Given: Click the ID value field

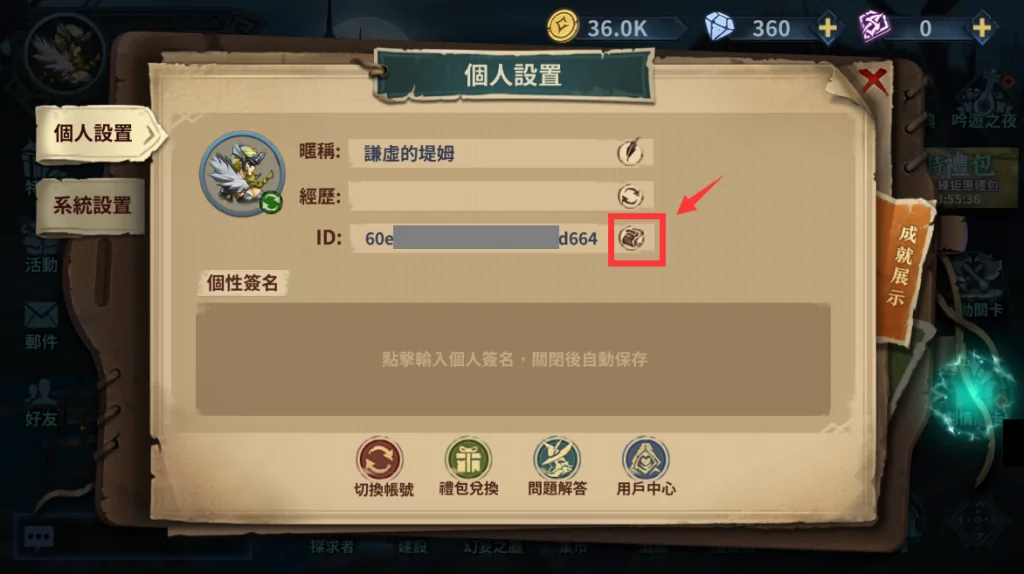Looking at the screenshot, I should pyautogui.click(x=481, y=238).
